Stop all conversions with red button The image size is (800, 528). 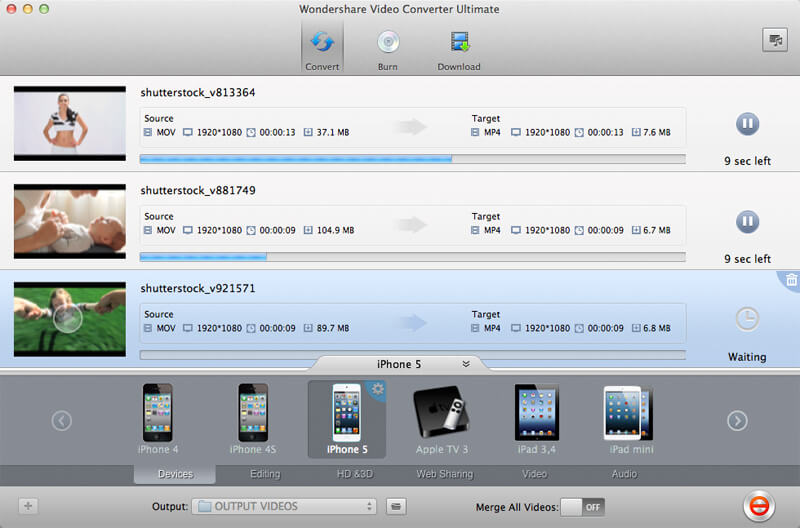point(760,506)
